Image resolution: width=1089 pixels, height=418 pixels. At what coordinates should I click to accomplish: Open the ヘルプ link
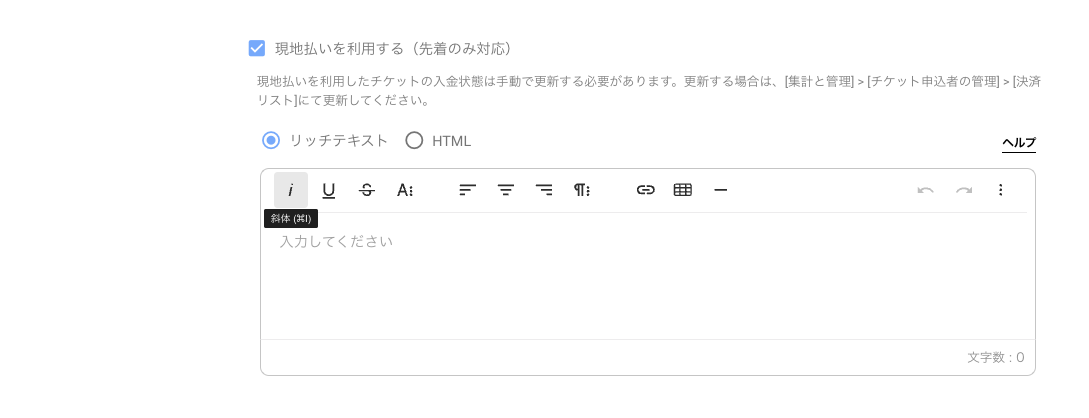[1019, 142]
